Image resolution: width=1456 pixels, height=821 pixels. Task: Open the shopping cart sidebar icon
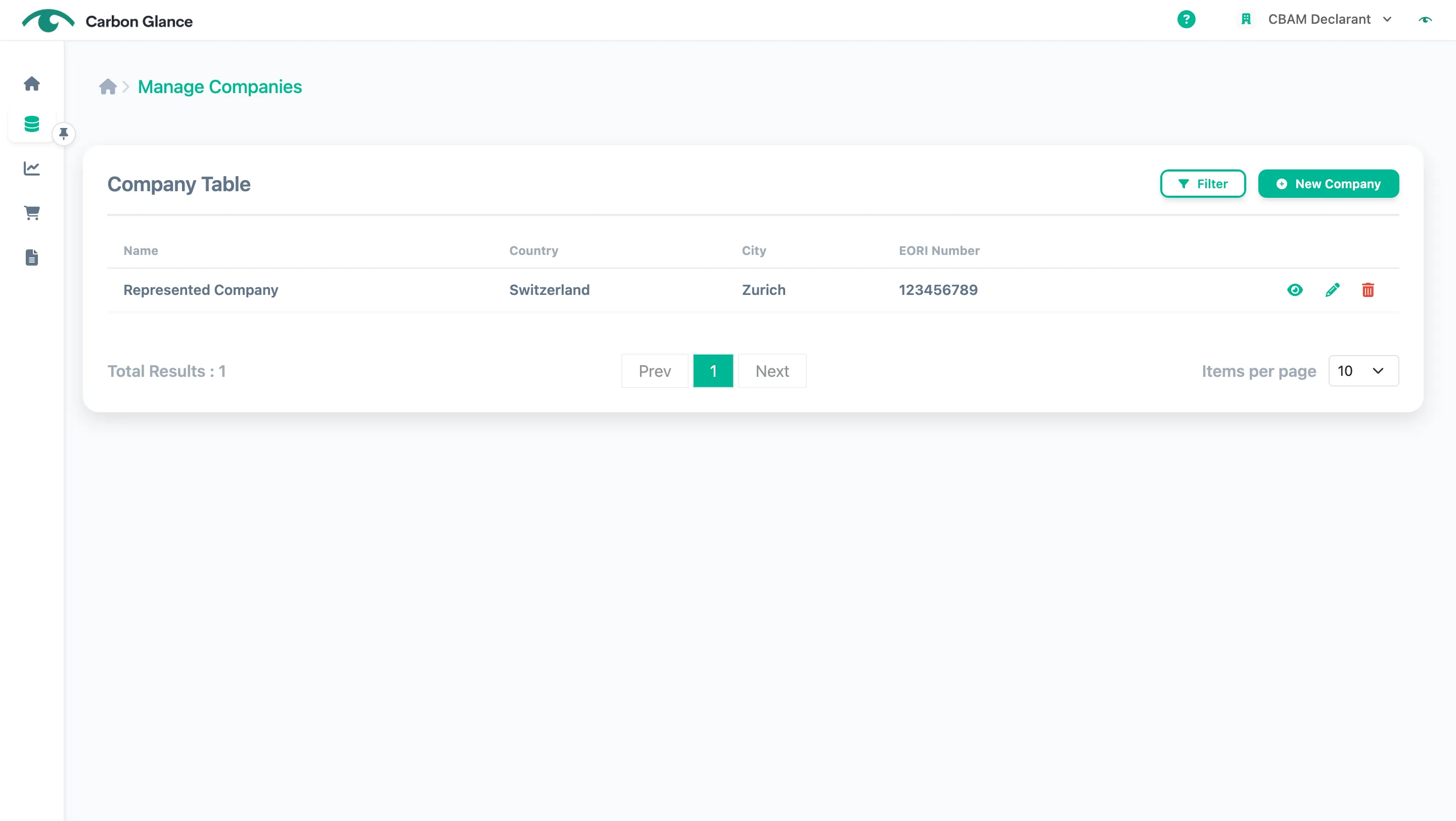[32, 212]
